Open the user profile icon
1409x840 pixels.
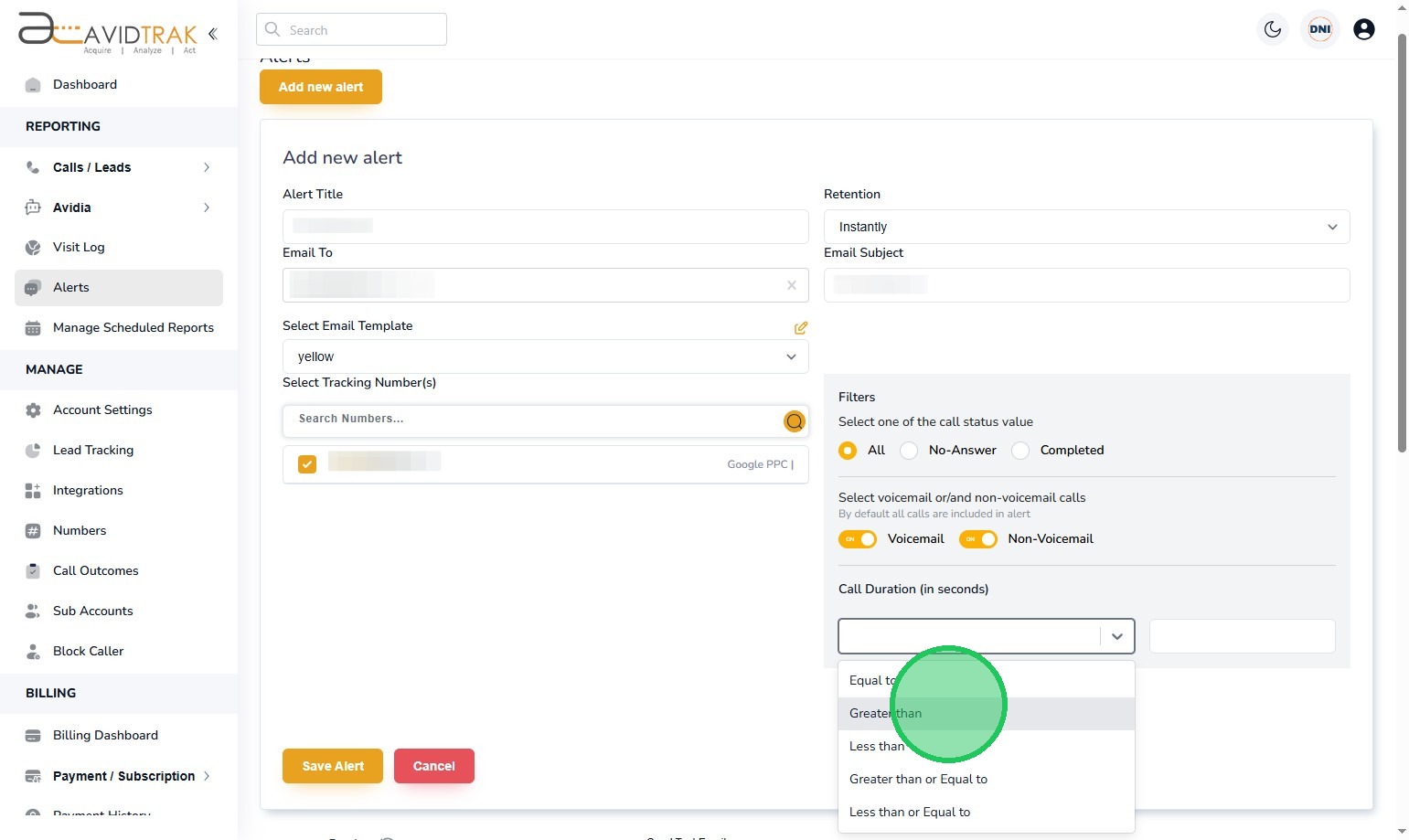(1363, 29)
